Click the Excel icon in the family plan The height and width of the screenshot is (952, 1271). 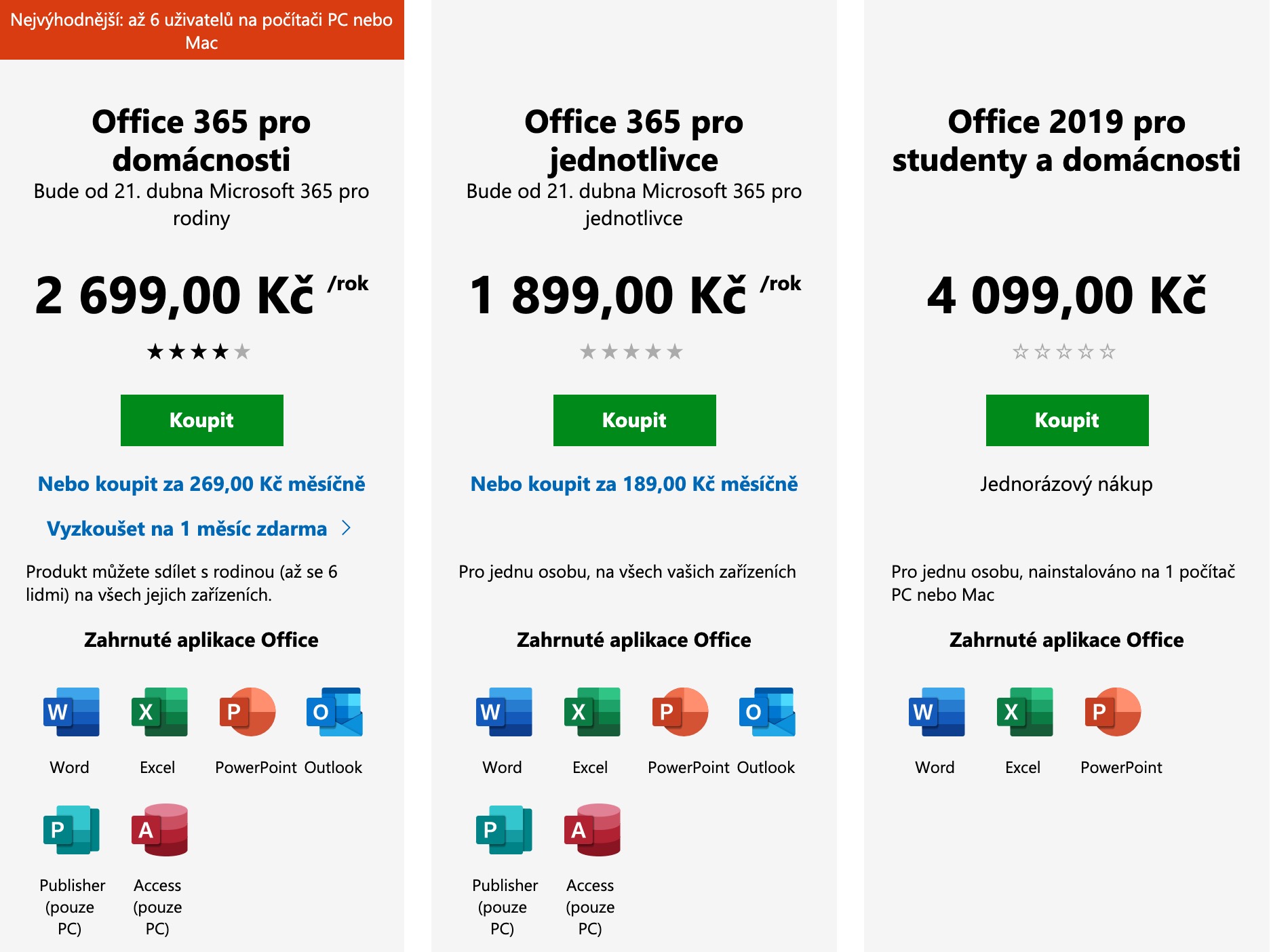(x=159, y=712)
